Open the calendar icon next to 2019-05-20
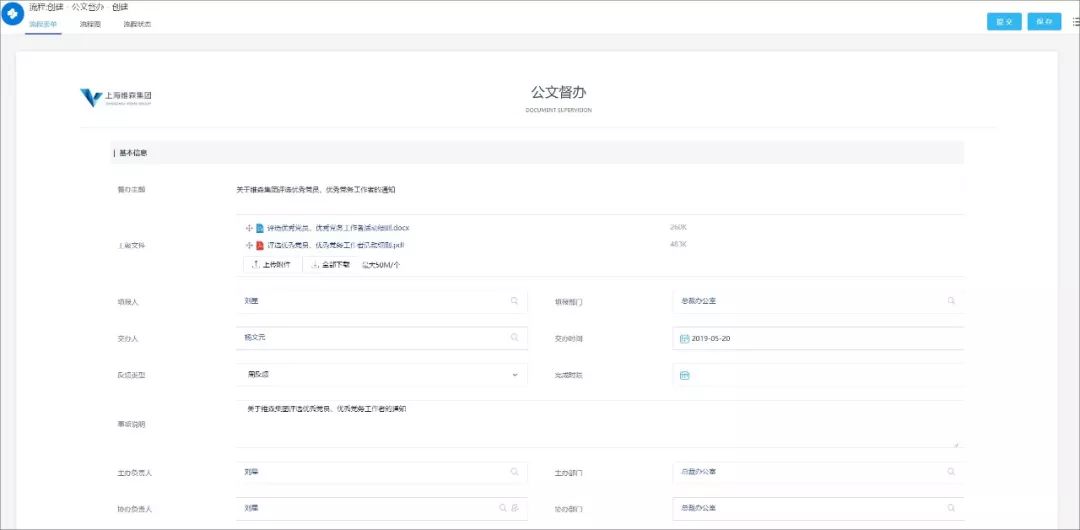The height and width of the screenshot is (530, 1080). (684, 338)
